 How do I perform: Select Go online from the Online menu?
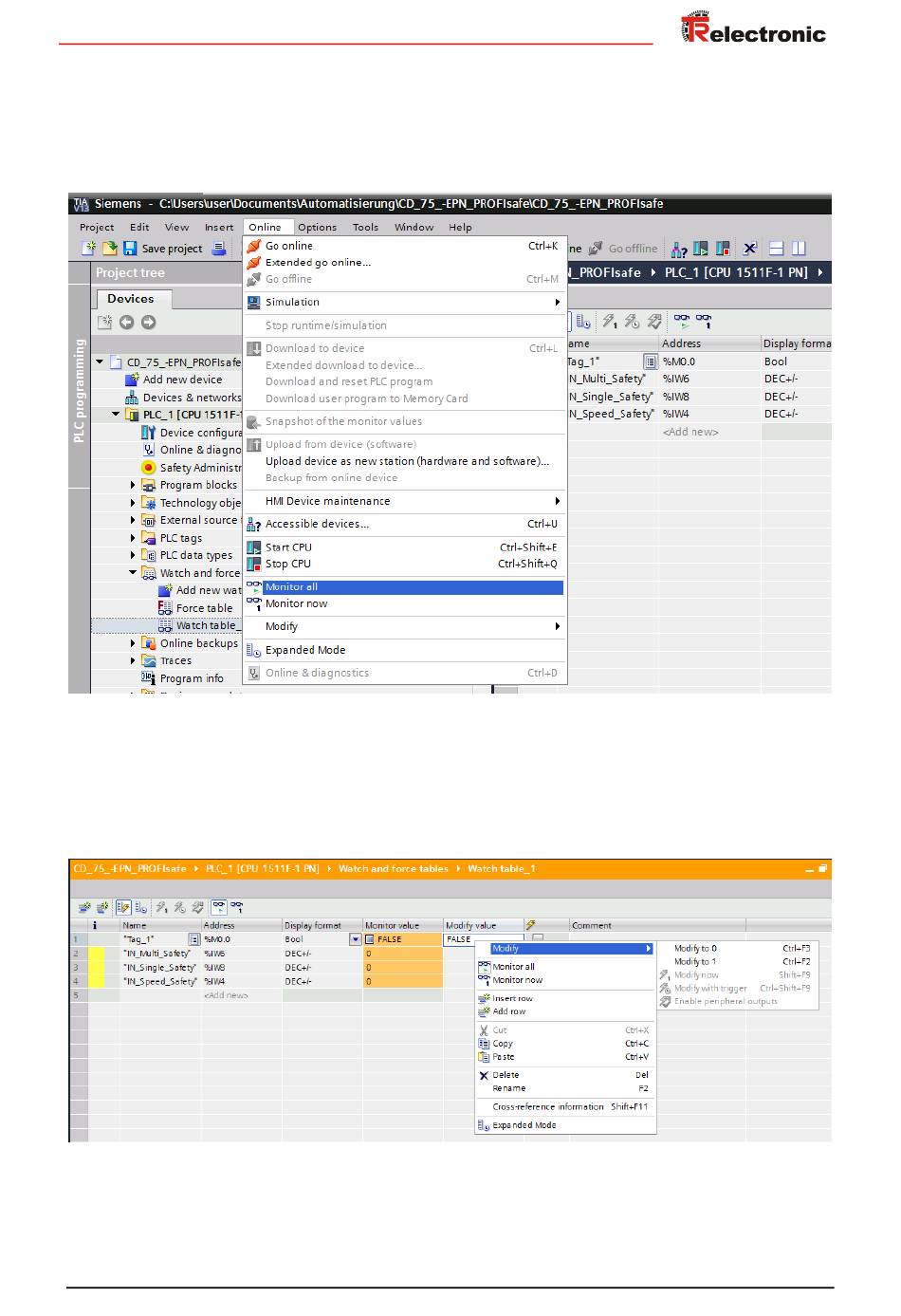(x=404, y=246)
